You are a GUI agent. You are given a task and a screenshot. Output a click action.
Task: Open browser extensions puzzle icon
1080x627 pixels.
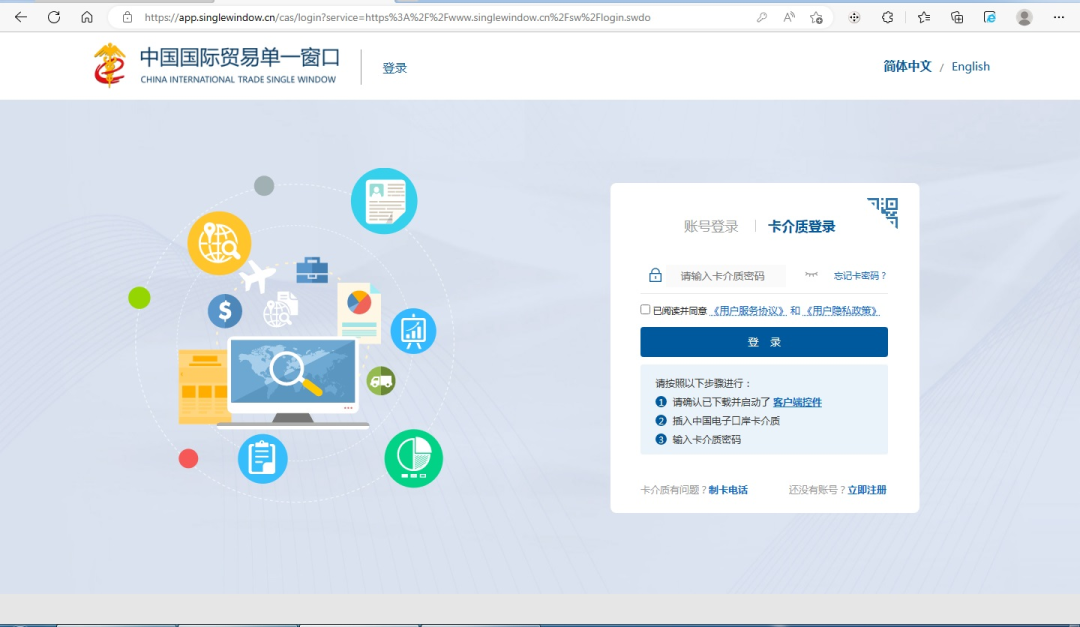click(887, 17)
